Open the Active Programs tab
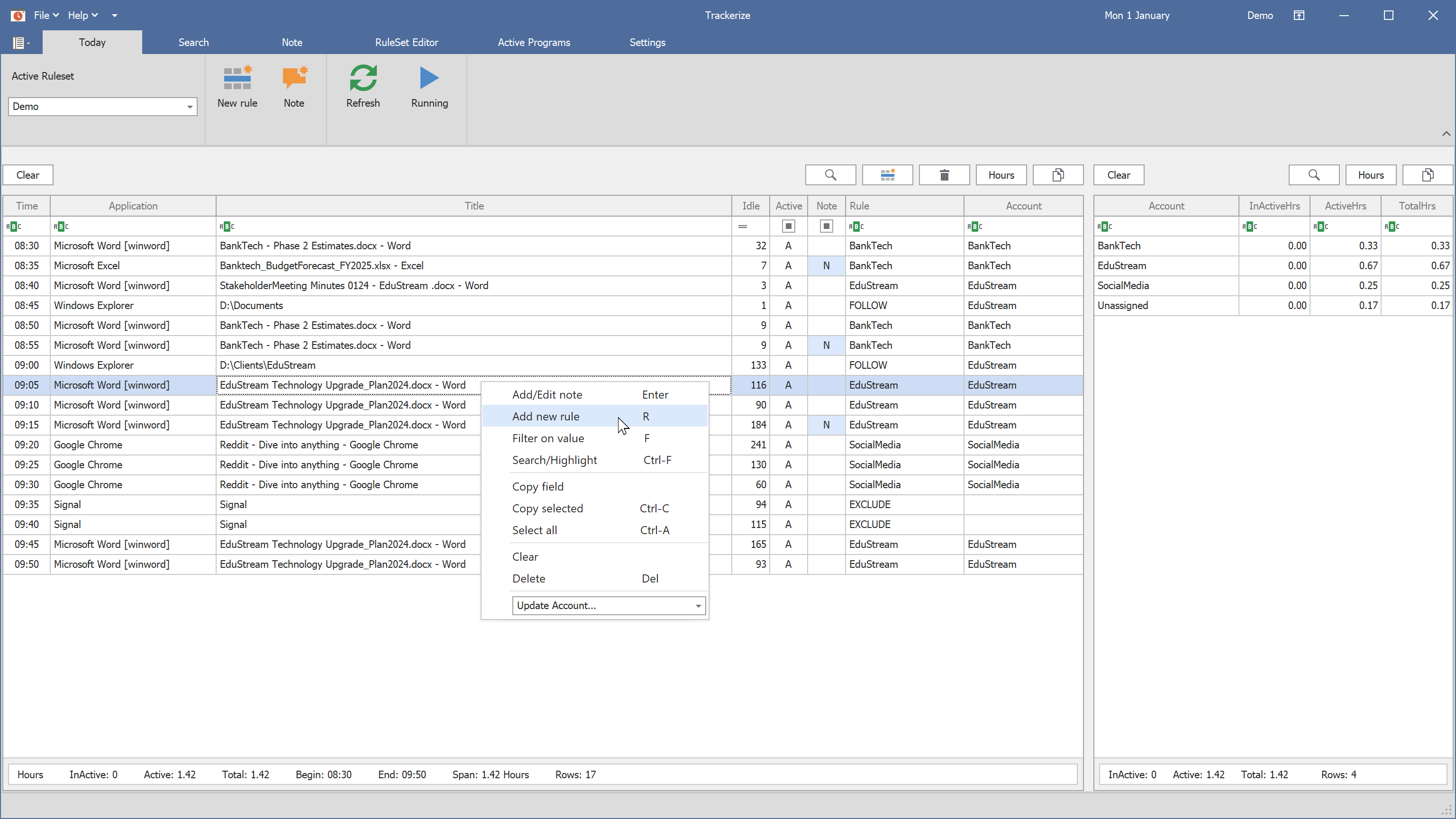The image size is (1456, 819). click(534, 42)
